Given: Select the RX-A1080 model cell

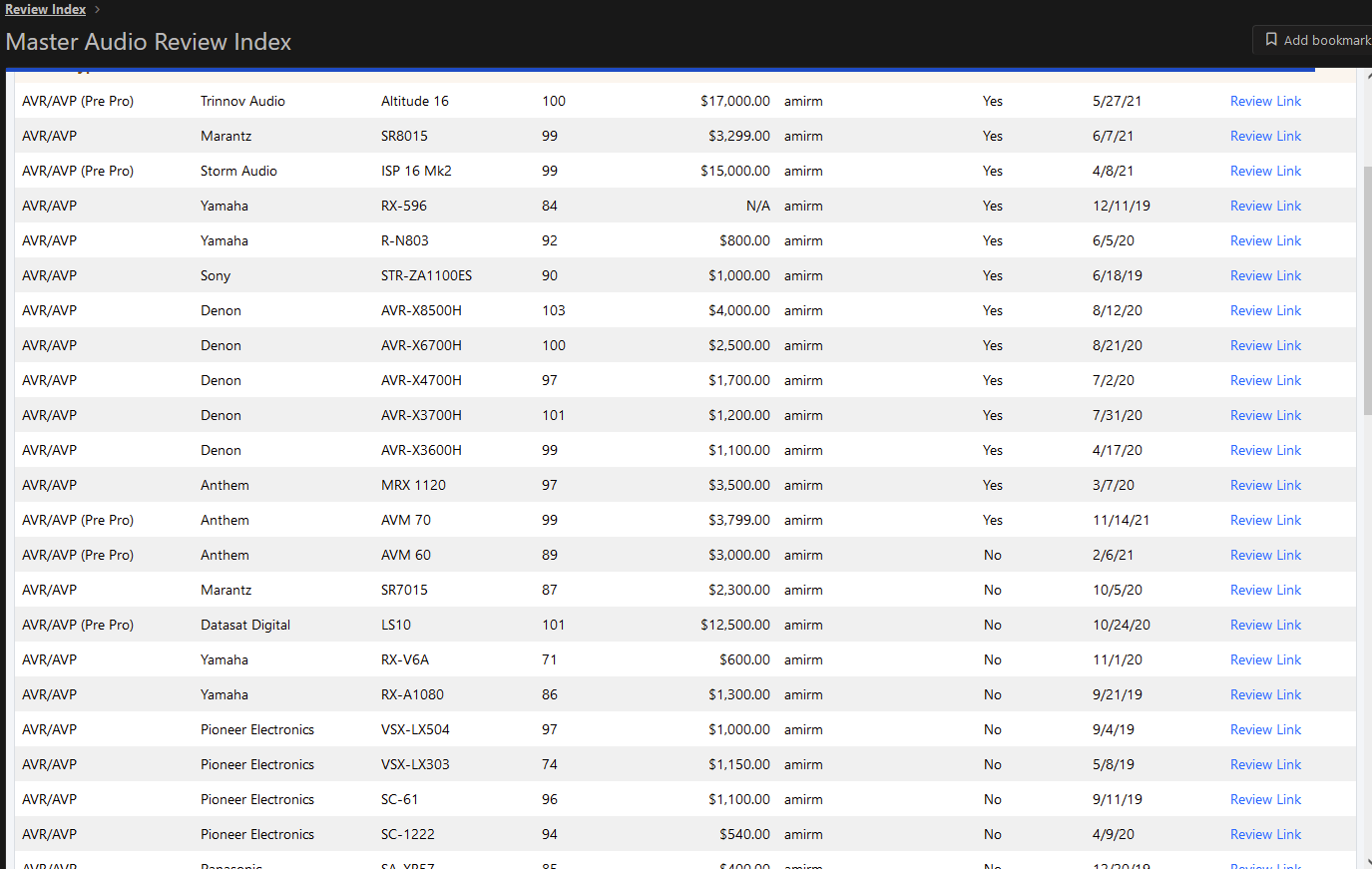Looking at the screenshot, I should [412, 694].
